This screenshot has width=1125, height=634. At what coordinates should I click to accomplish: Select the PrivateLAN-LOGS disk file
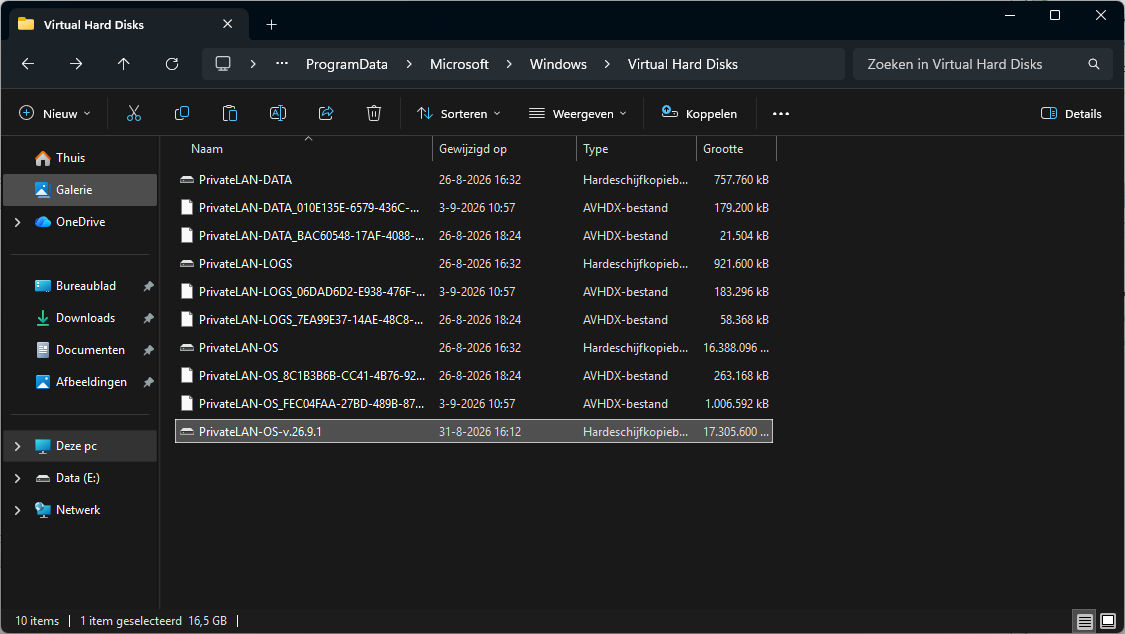pyautogui.click(x=474, y=264)
